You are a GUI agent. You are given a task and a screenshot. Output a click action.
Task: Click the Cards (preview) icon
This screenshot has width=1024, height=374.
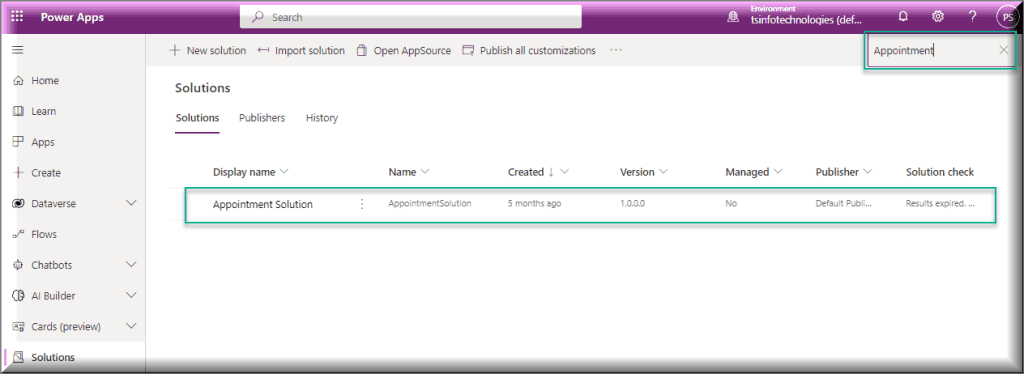(x=18, y=326)
